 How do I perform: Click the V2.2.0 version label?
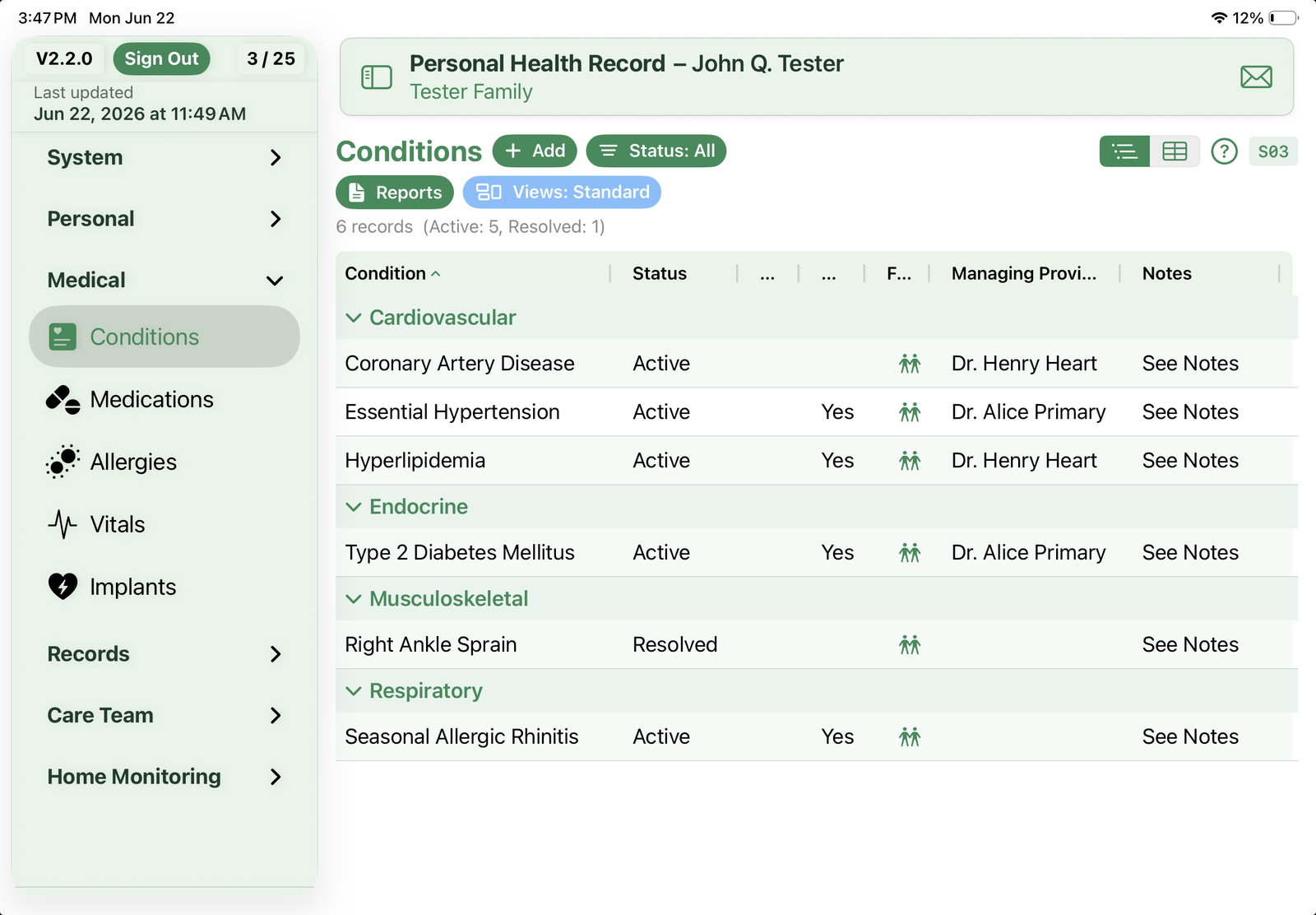tap(64, 58)
